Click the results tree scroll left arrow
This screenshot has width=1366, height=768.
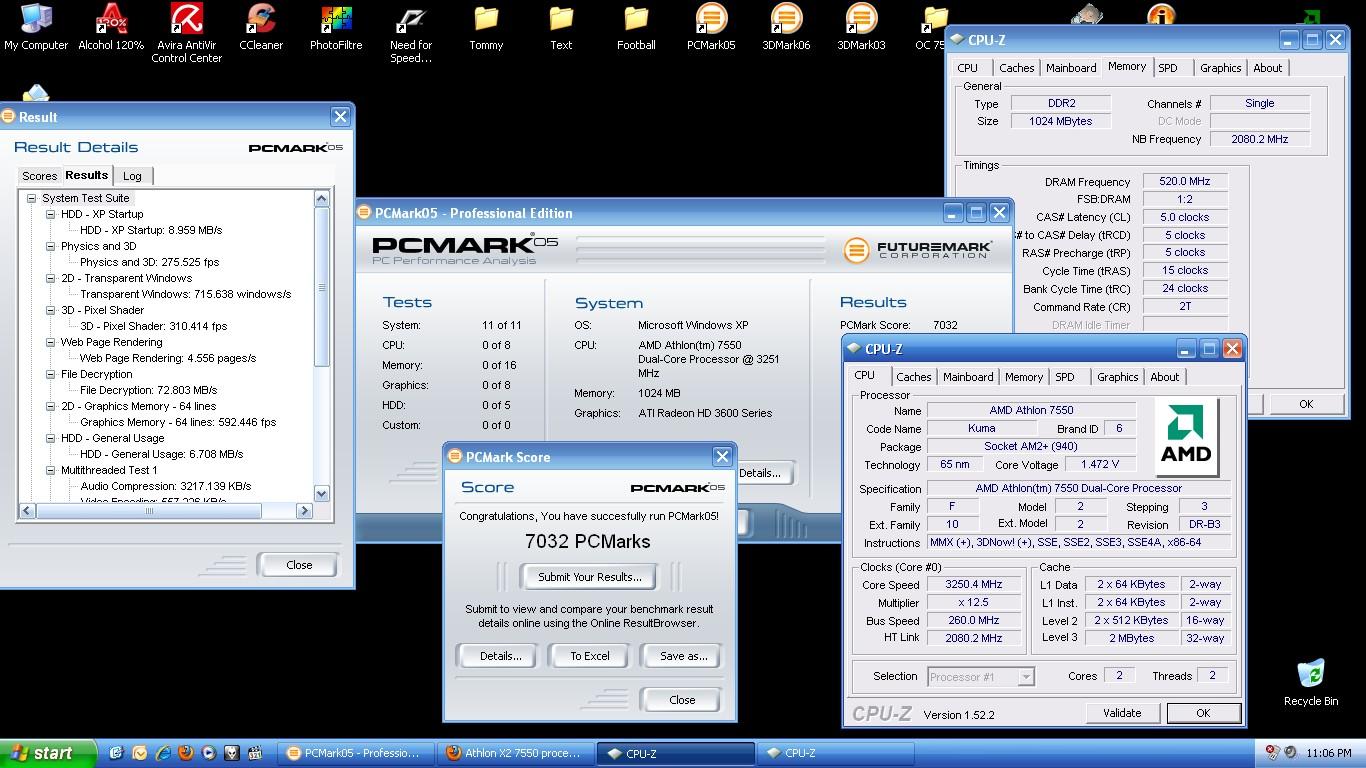tap(27, 511)
